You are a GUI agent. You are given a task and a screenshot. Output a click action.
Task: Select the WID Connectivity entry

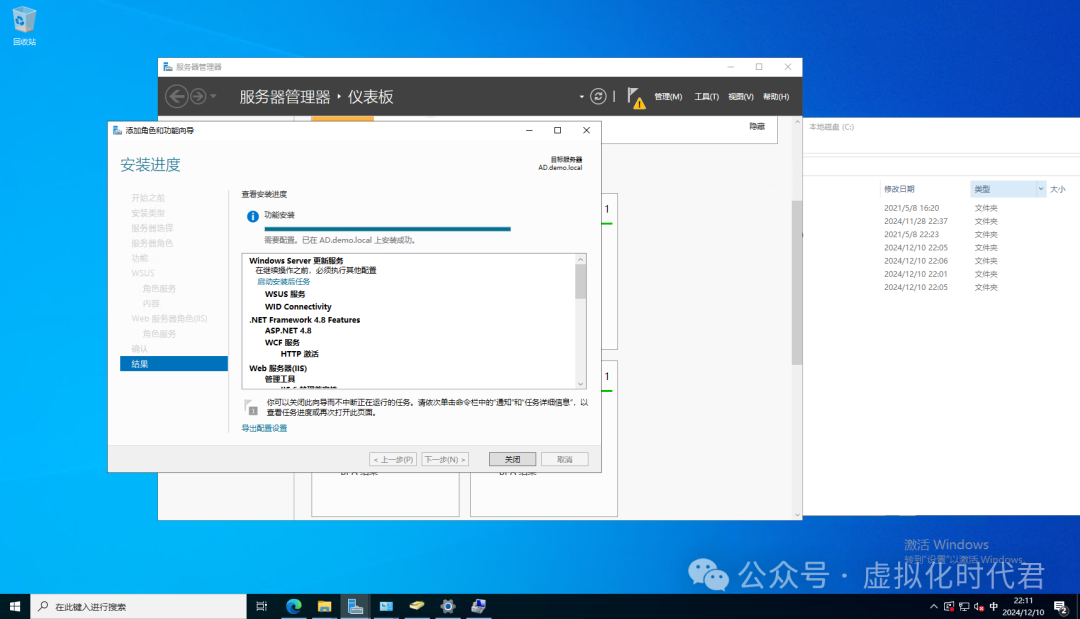(x=298, y=306)
